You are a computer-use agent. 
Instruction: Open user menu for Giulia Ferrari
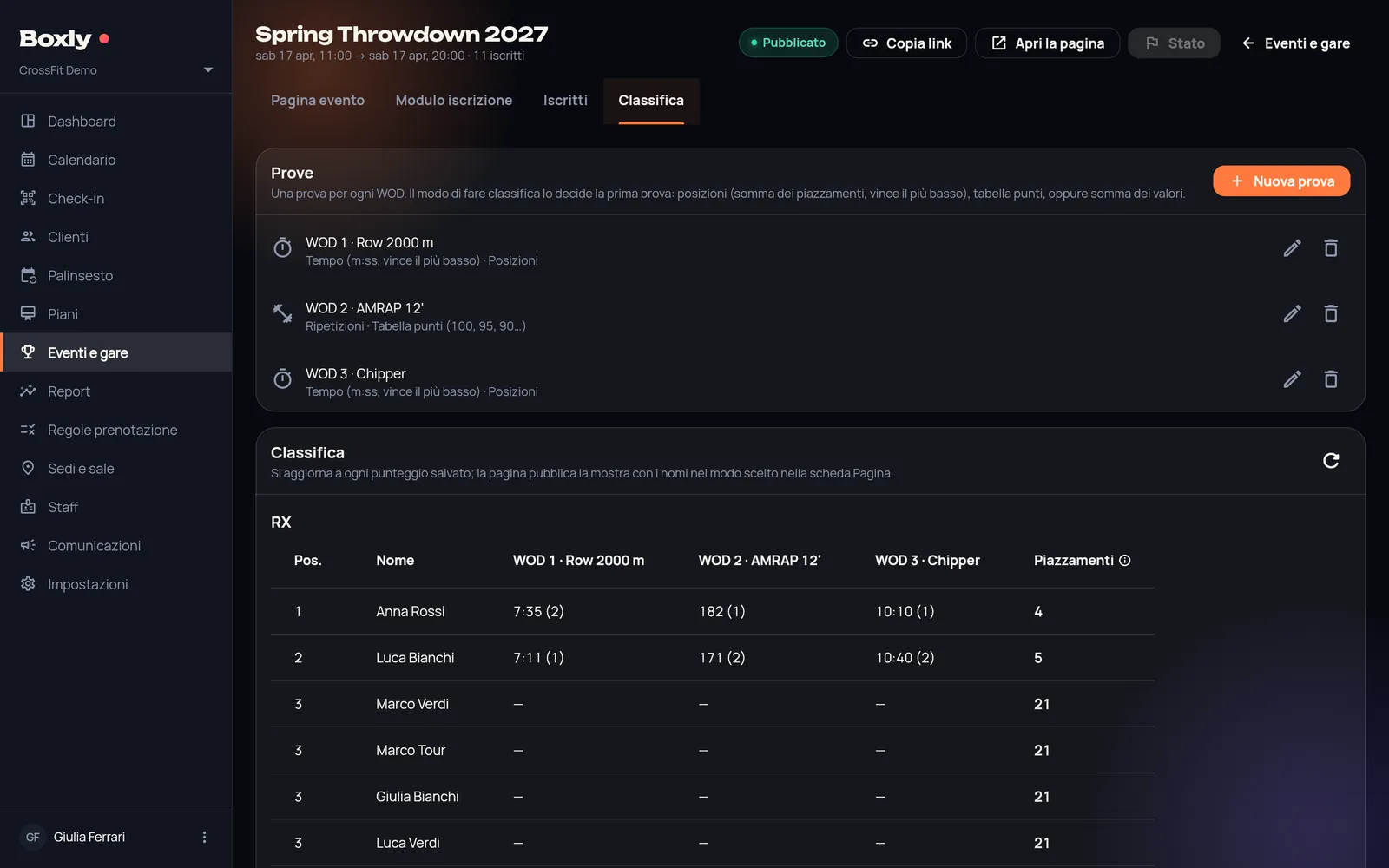click(x=204, y=837)
